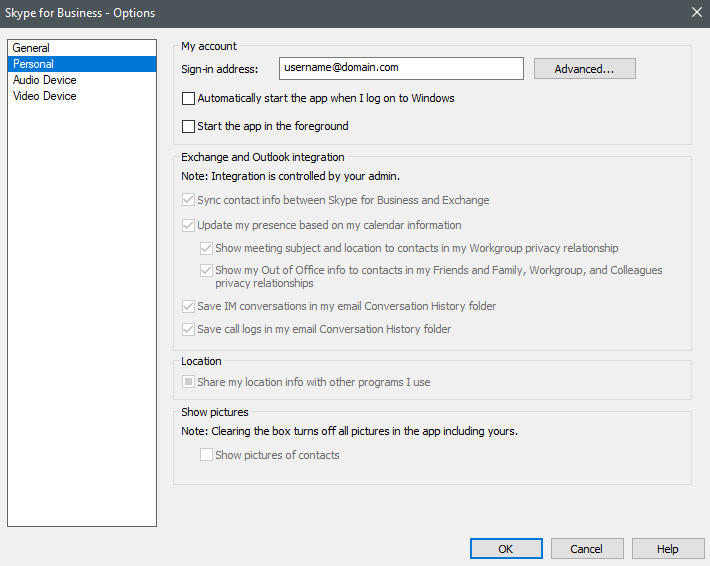Click the 'Show pictures' group heading
This screenshot has height=566, width=710.
(x=215, y=412)
